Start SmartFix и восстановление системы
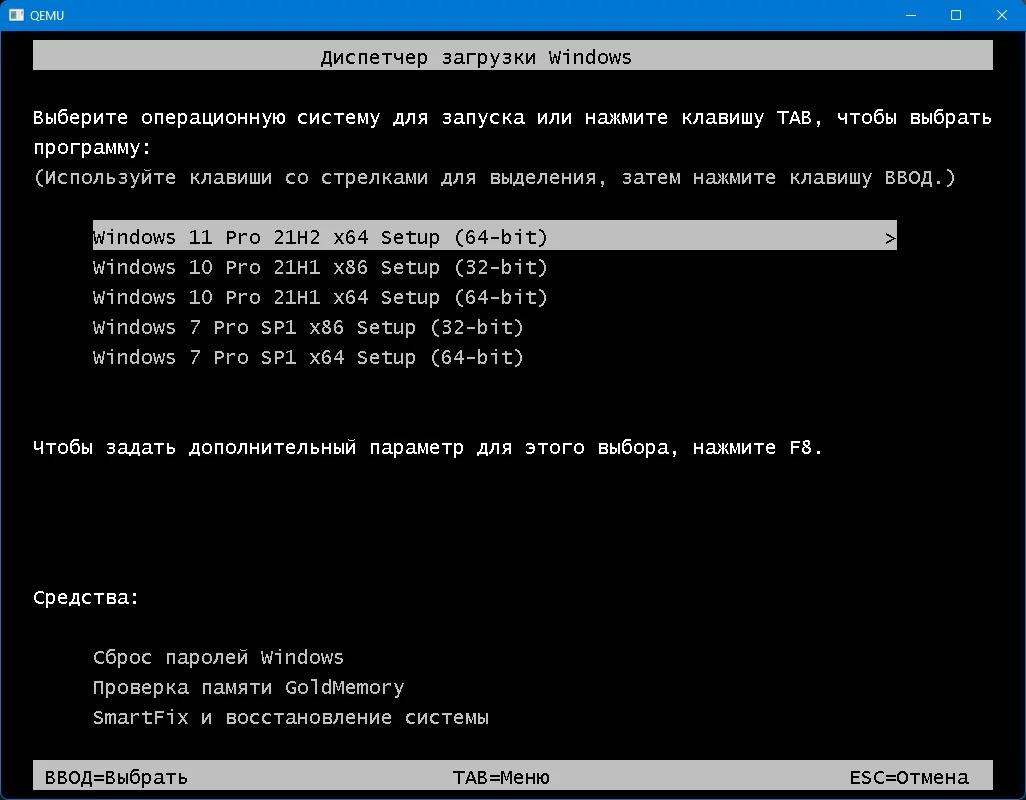The image size is (1026, 800). pos(291,717)
